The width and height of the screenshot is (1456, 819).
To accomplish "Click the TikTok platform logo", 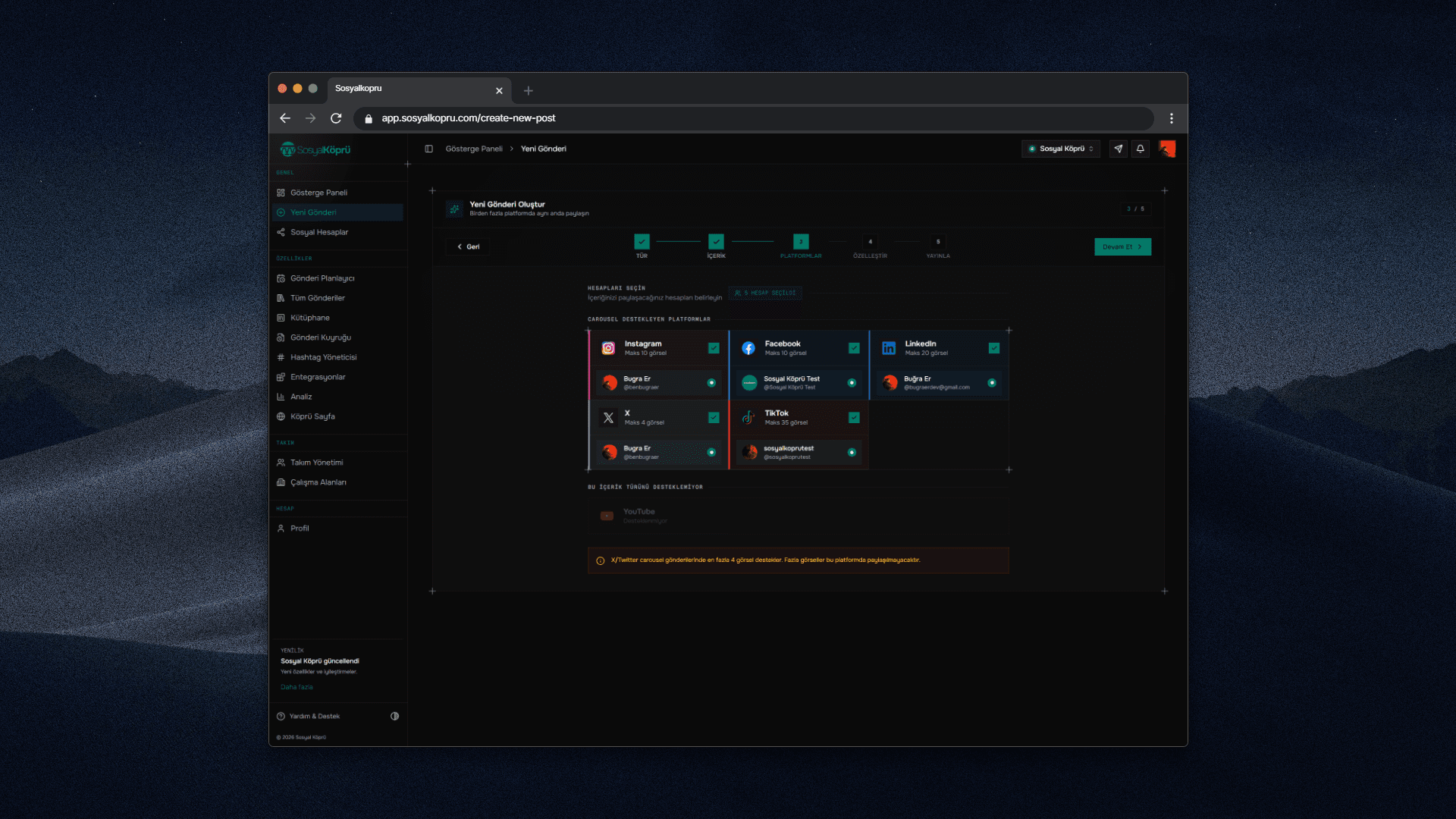I will click(x=748, y=418).
